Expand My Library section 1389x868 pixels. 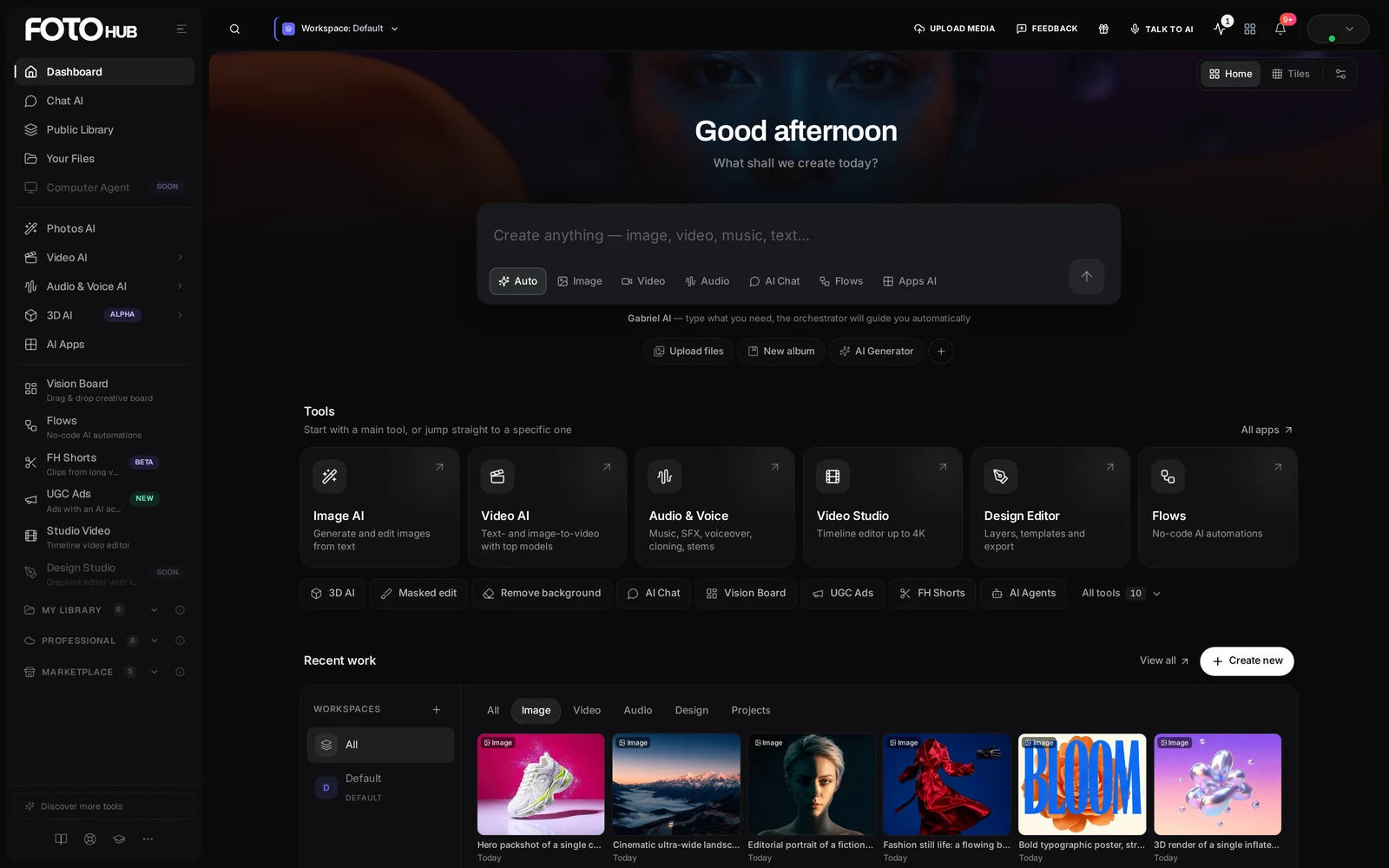pyautogui.click(x=155, y=610)
